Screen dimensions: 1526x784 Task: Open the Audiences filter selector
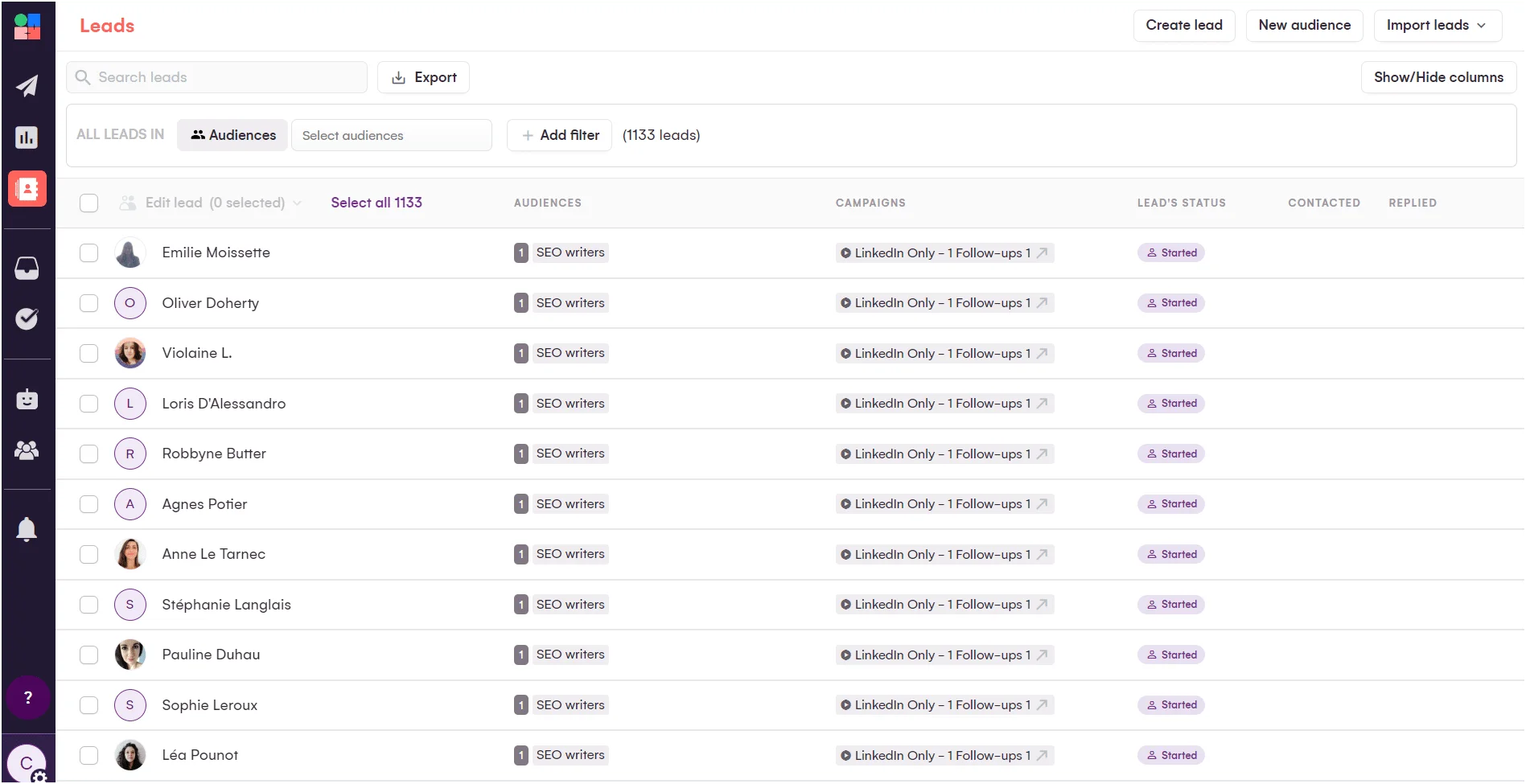pos(232,135)
